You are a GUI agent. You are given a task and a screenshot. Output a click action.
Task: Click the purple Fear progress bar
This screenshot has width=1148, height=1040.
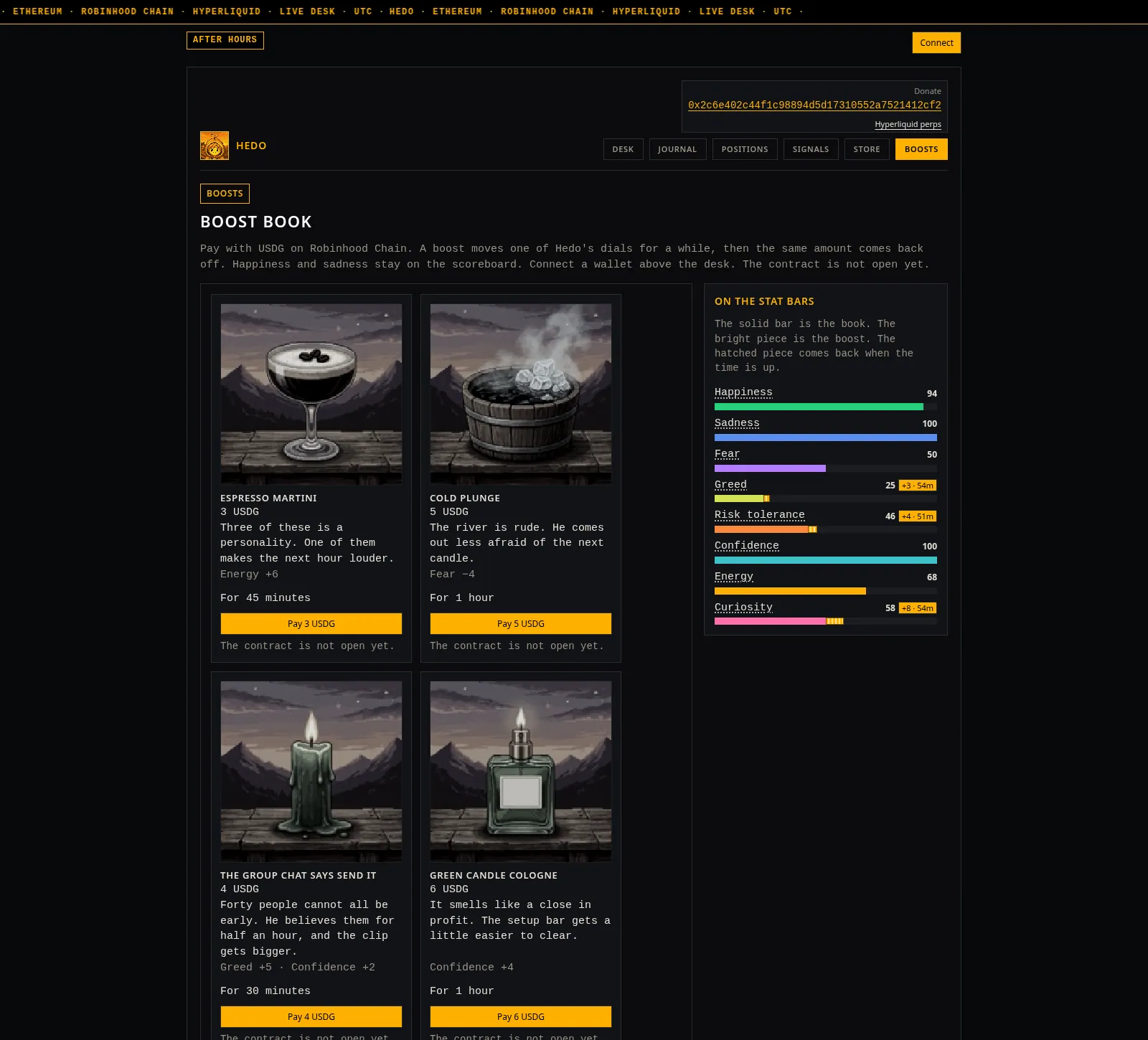[770, 468]
